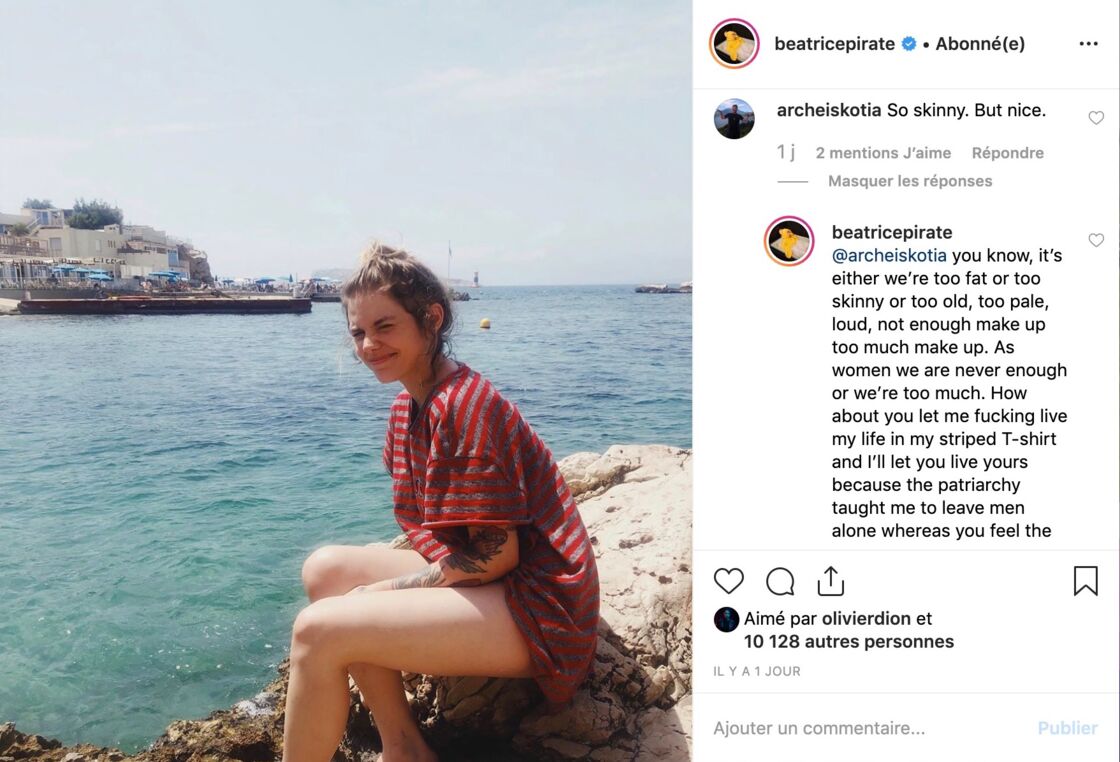Open the @archeiskotia mention link in the reply
The height and width of the screenshot is (762, 1120).
(x=889, y=256)
